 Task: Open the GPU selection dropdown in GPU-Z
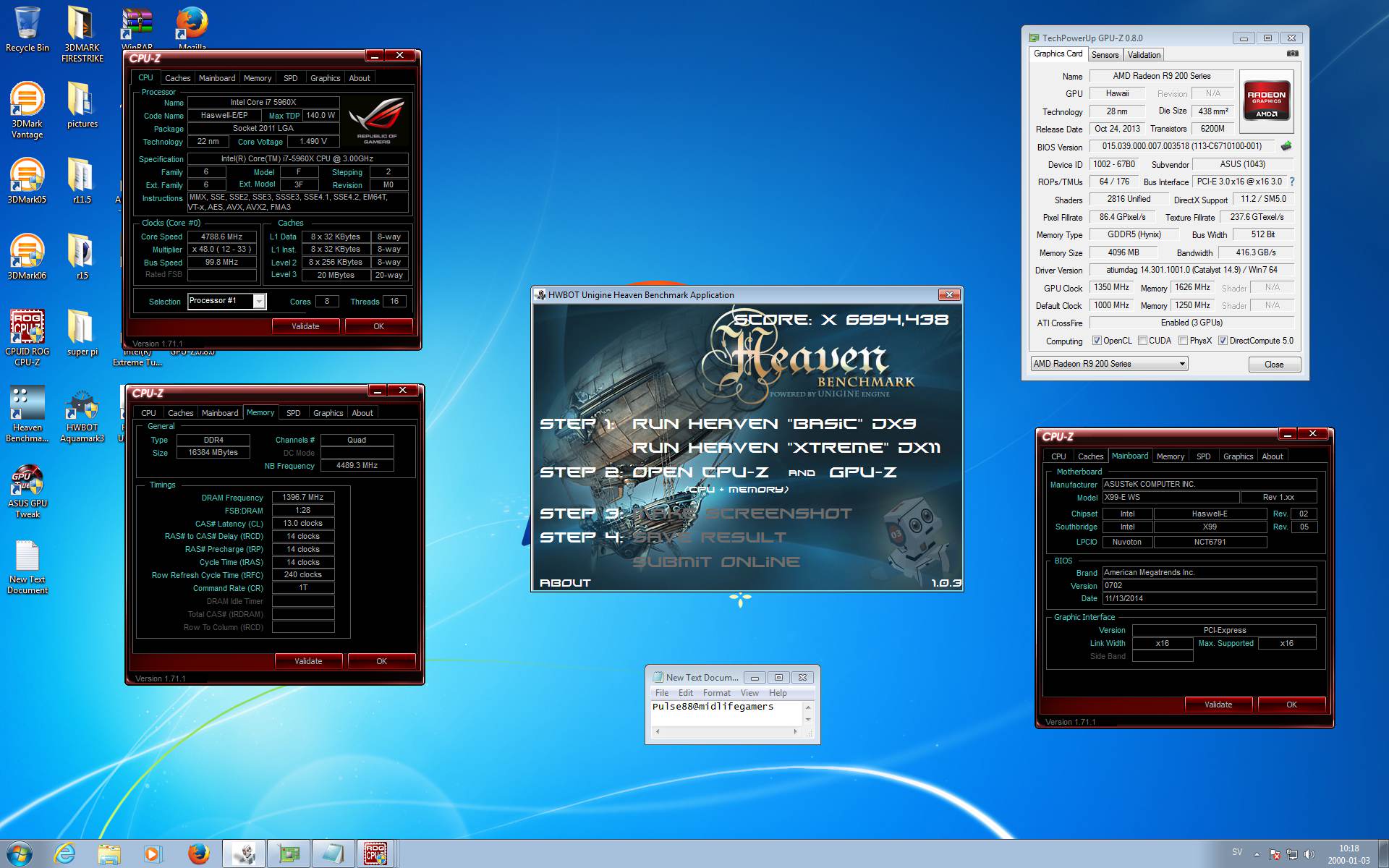click(x=1109, y=364)
